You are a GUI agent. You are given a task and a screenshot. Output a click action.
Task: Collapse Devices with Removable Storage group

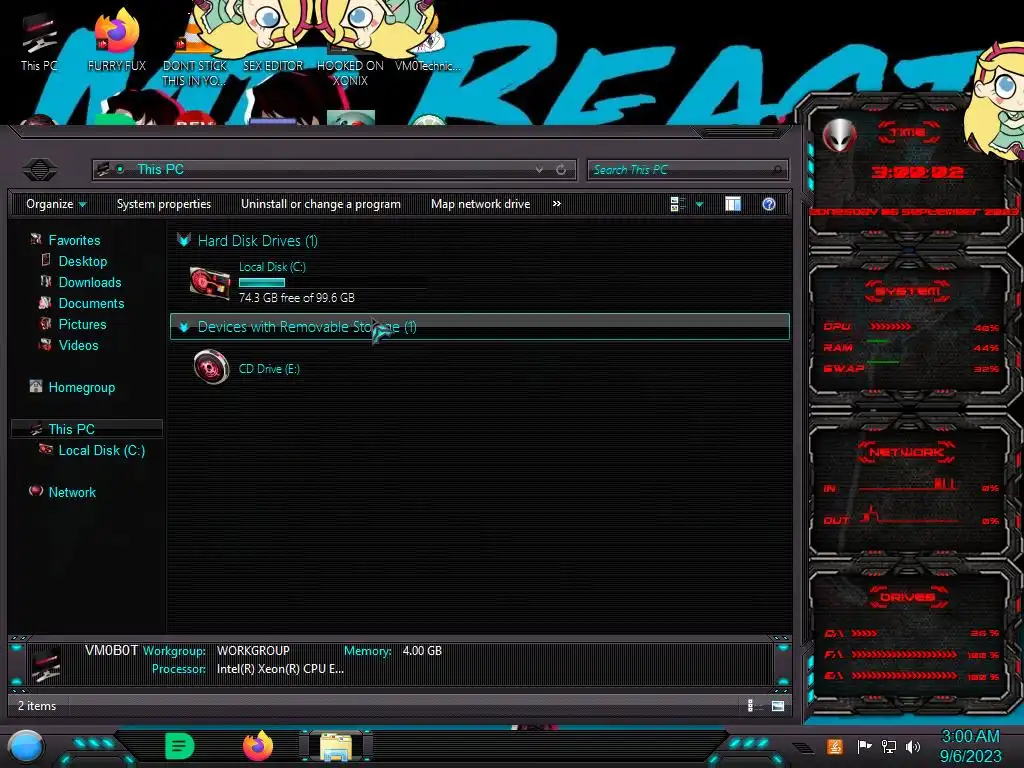(x=184, y=327)
